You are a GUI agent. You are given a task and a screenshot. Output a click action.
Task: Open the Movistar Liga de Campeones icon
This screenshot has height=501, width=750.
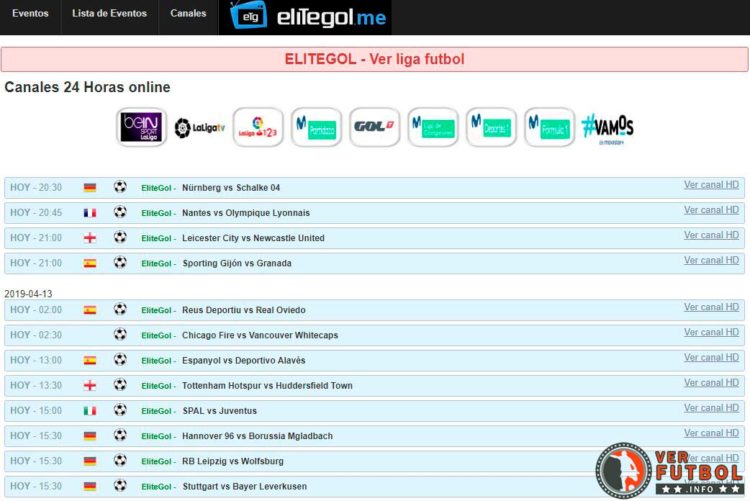(433, 127)
